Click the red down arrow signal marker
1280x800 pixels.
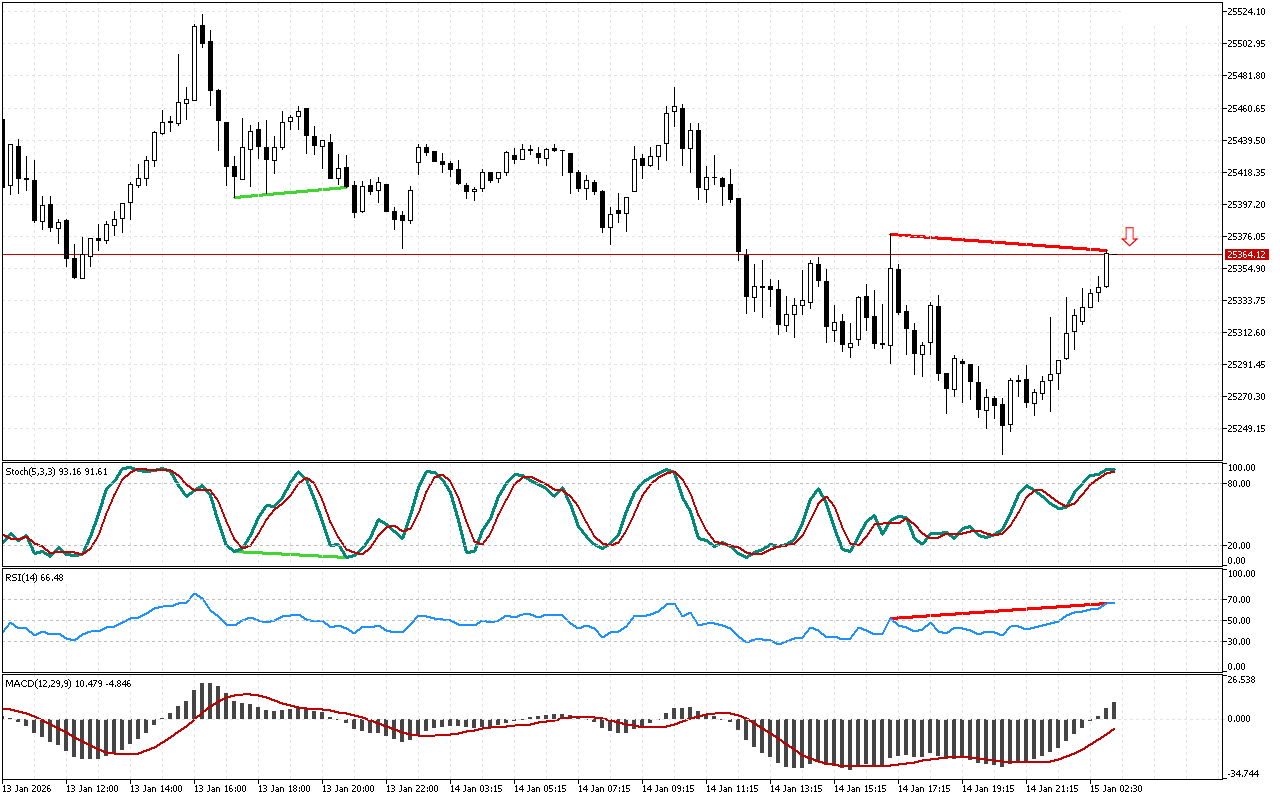pos(1129,236)
